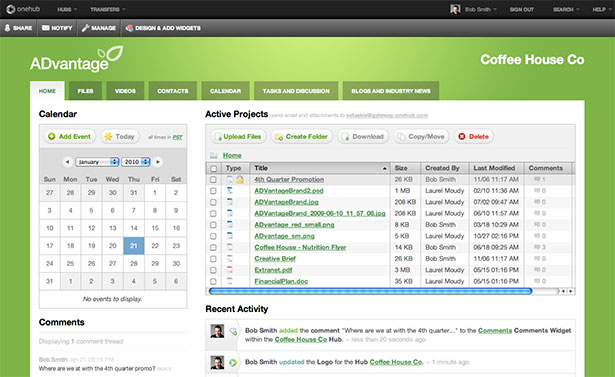The width and height of the screenshot is (615, 377).
Task: Click the Download button
Action: [363, 137]
